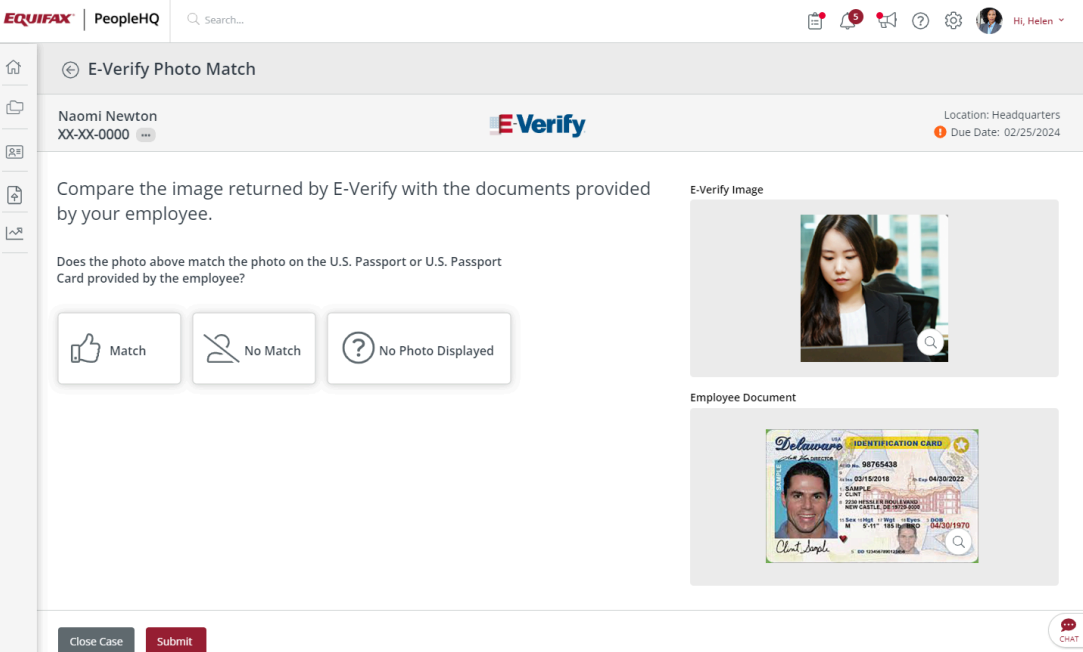The width and height of the screenshot is (1083, 652).
Task: Click Close Case
Action: [96, 640]
